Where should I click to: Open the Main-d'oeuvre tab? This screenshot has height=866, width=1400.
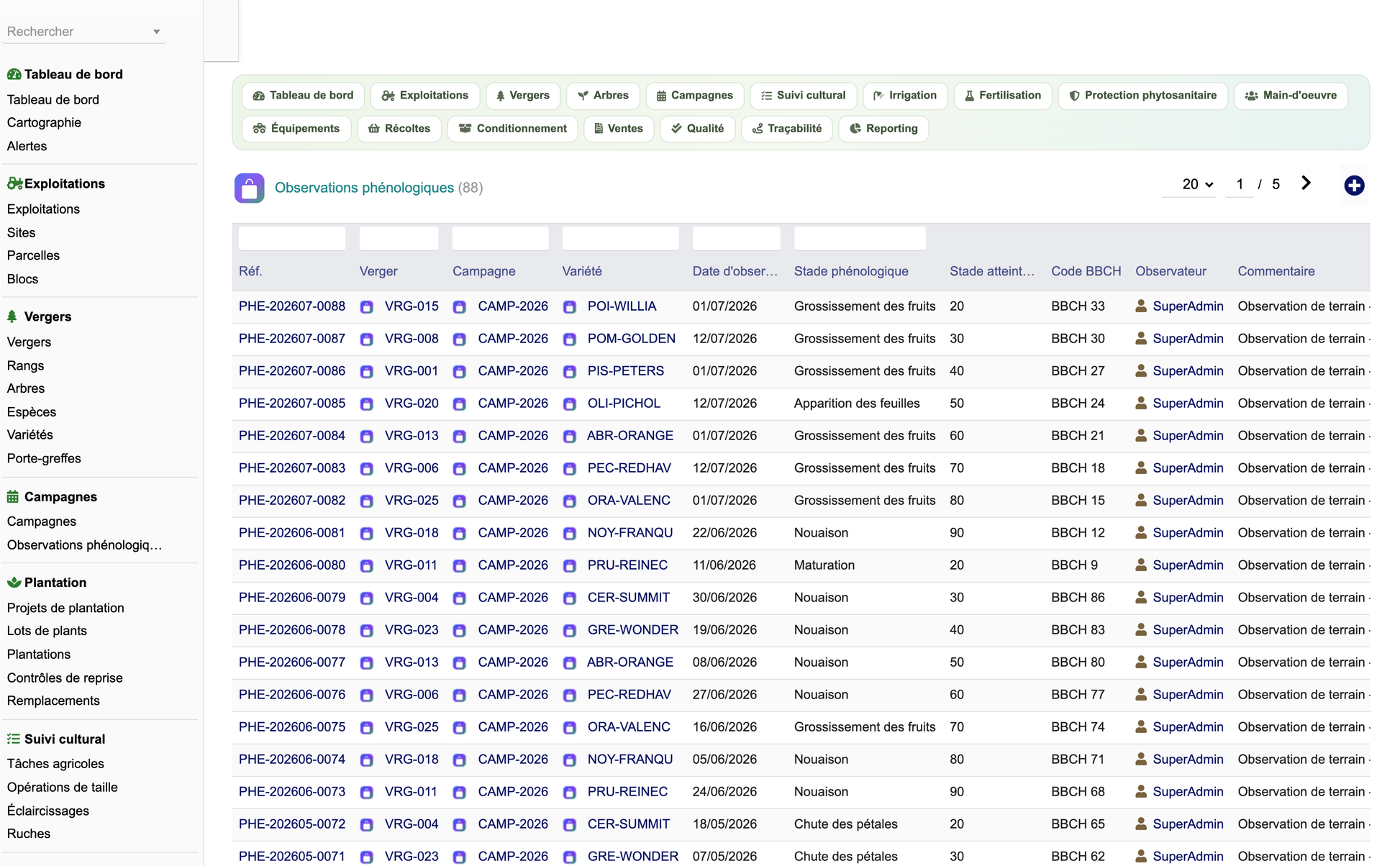click(1291, 96)
